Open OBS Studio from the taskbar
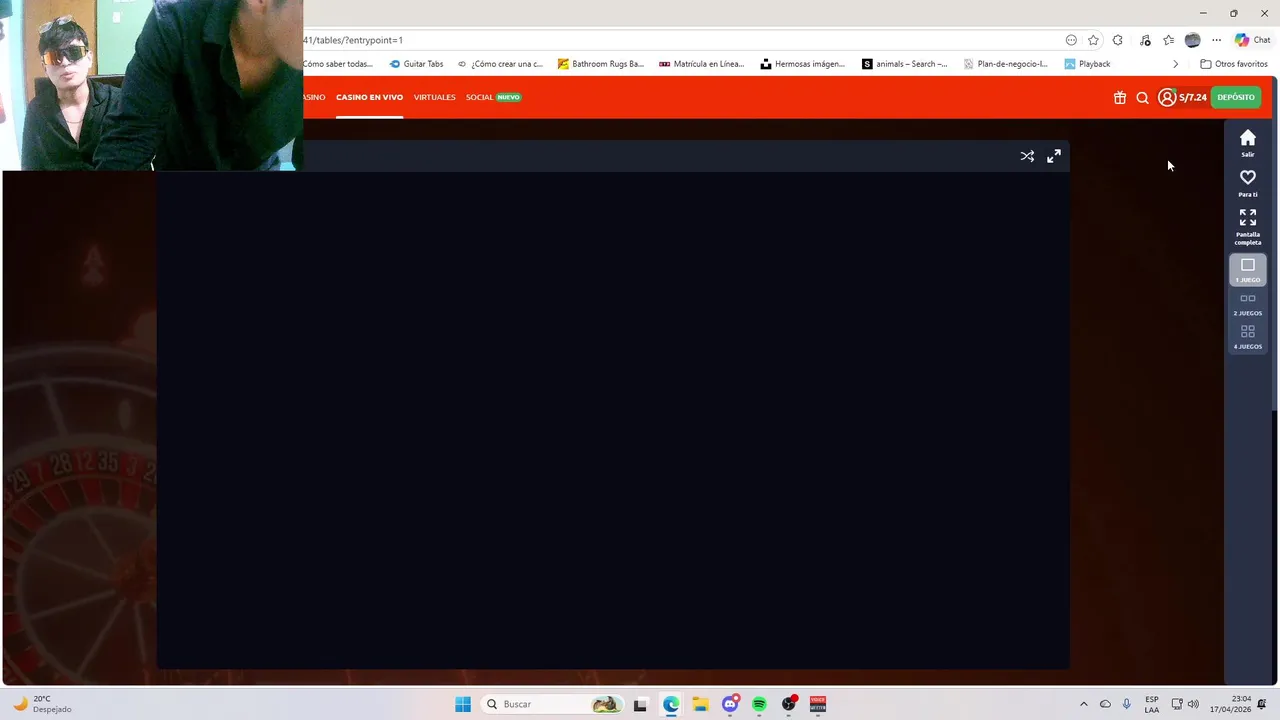1280x720 pixels. tap(789, 704)
